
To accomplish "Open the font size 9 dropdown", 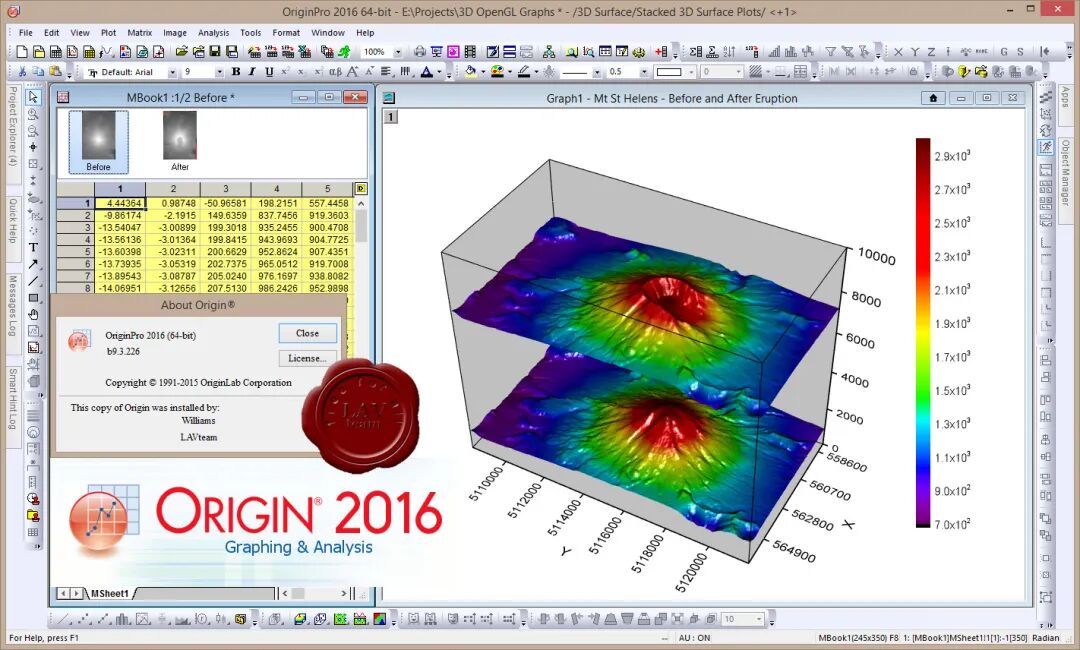I will (x=220, y=72).
